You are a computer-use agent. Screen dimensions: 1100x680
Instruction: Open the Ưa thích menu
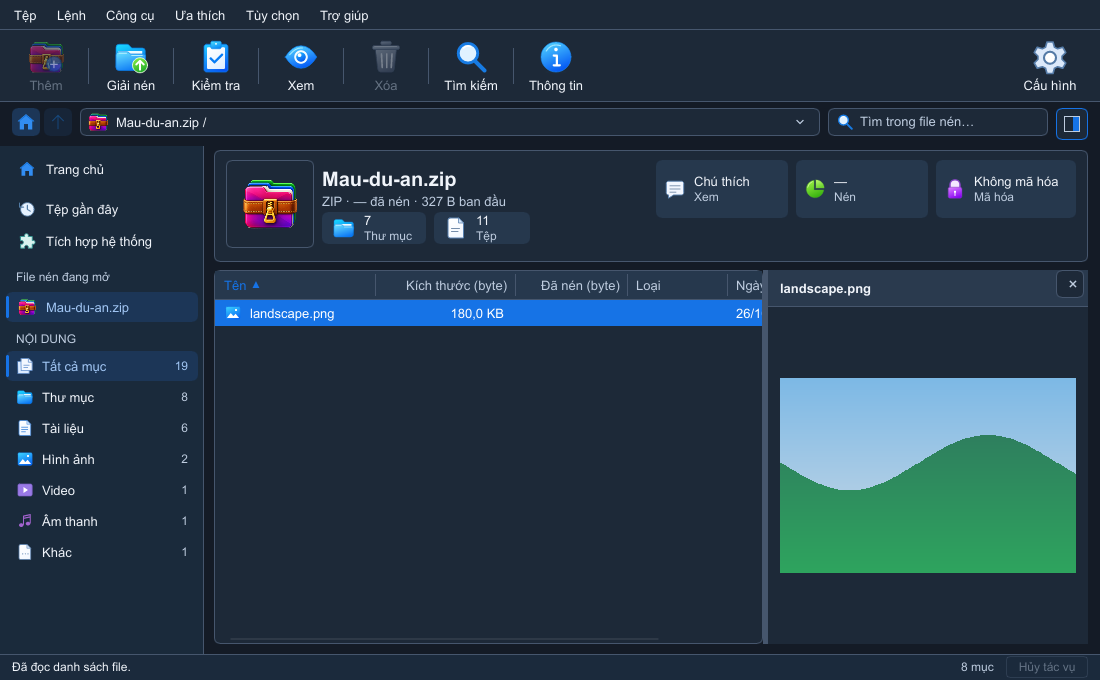[x=200, y=15]
